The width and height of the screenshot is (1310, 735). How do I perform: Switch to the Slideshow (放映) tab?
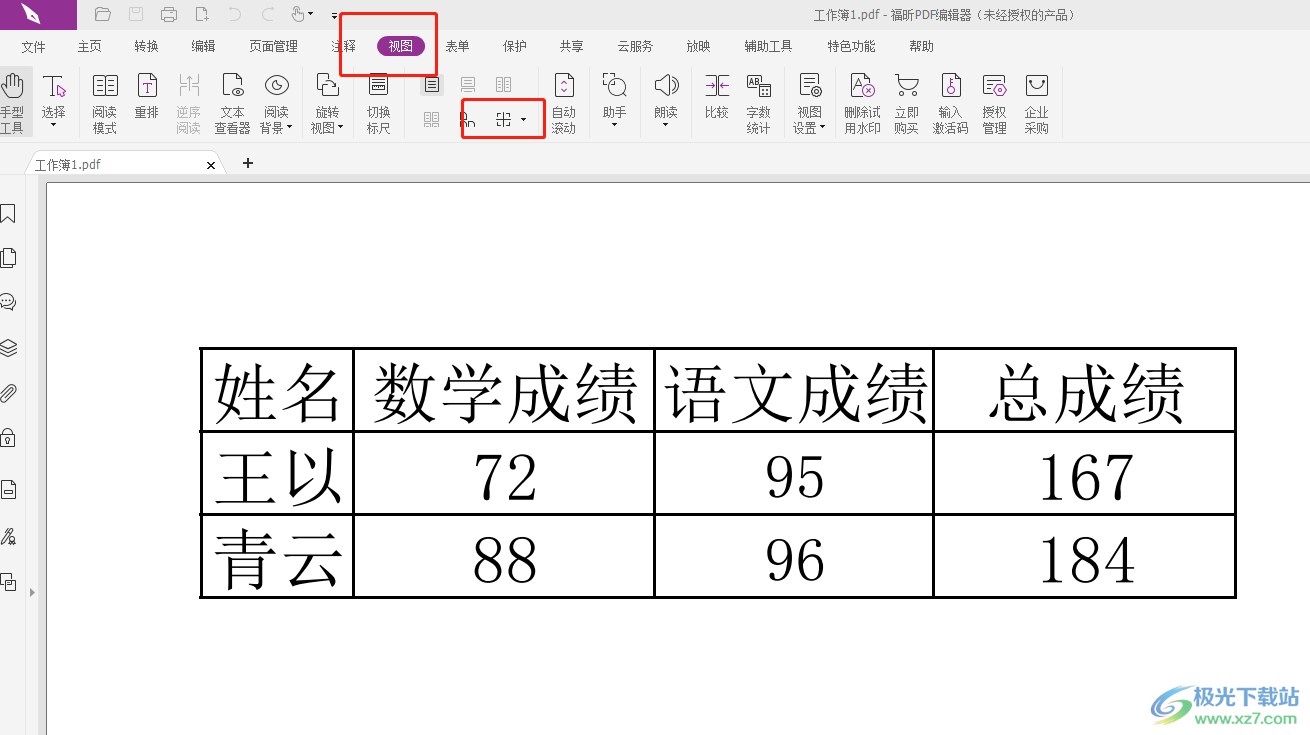699,46
